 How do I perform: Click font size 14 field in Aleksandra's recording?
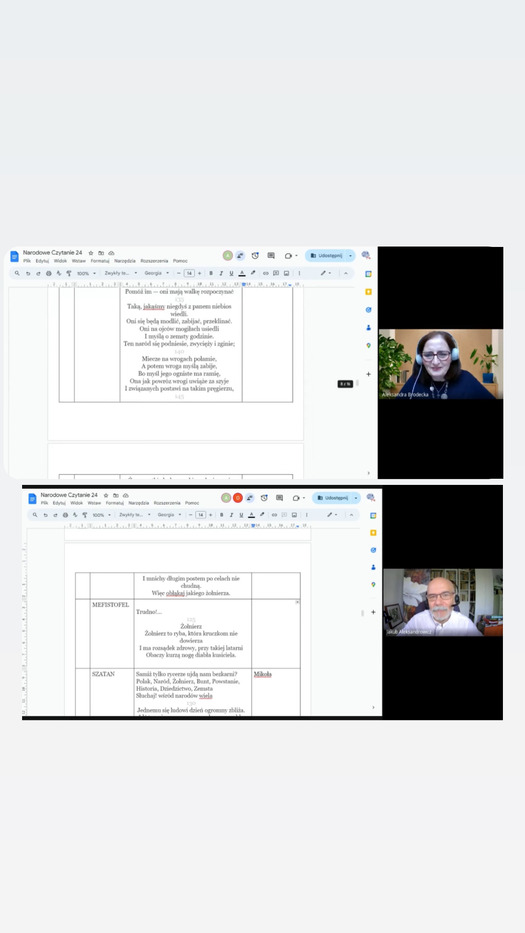(x=189, y=273)
